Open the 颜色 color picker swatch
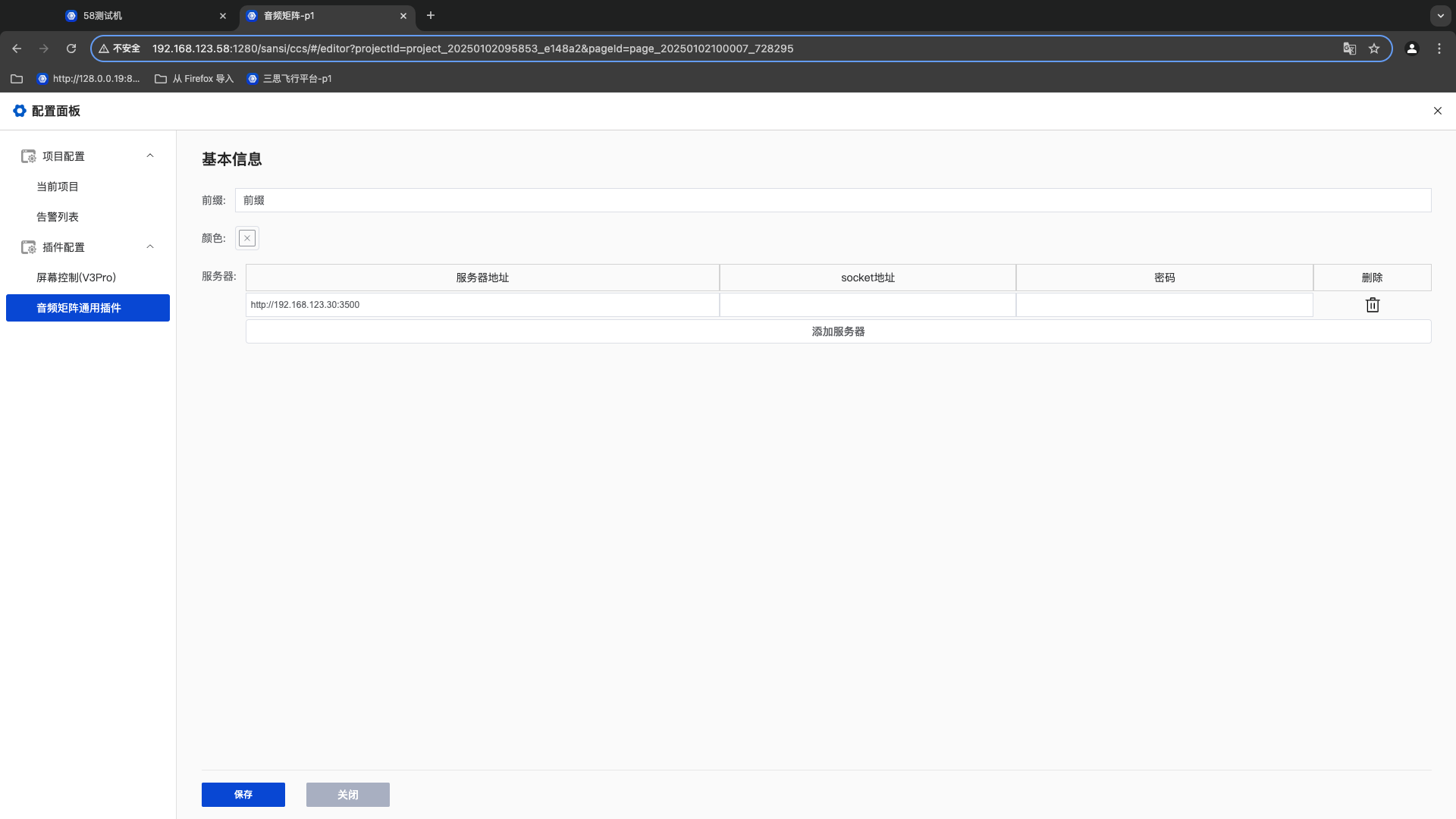The image size is (1456, 819). pos(247,238)
